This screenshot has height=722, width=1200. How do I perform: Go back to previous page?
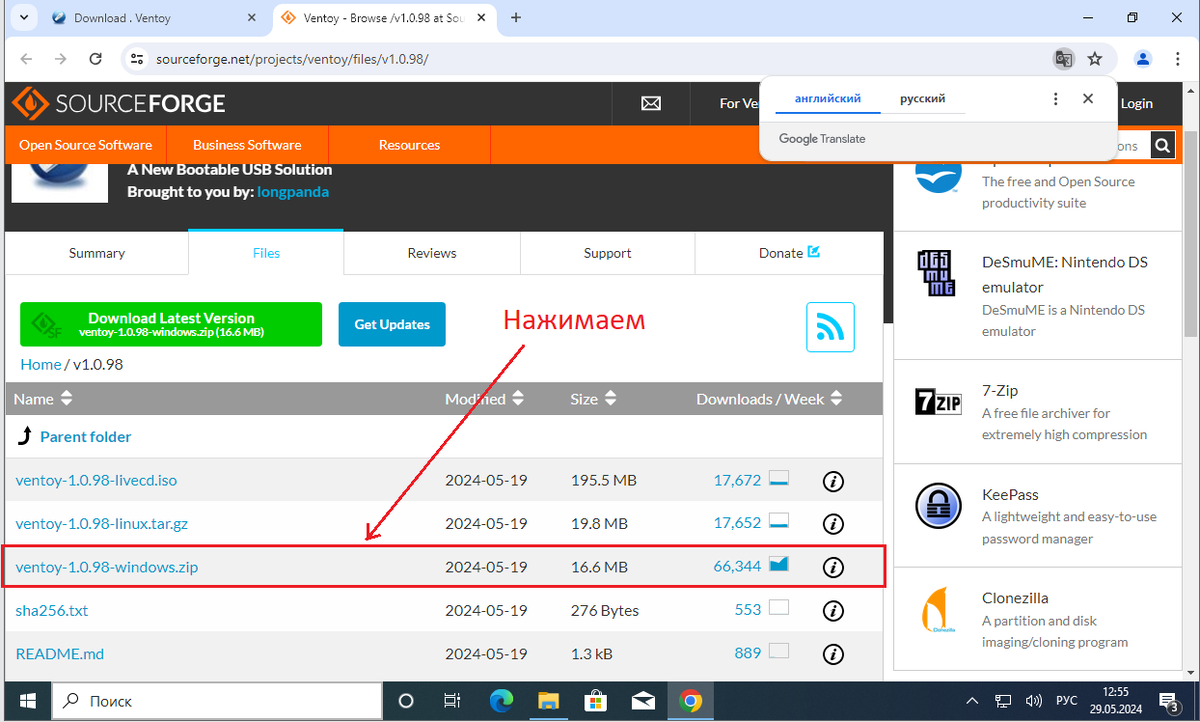[26, 59]
